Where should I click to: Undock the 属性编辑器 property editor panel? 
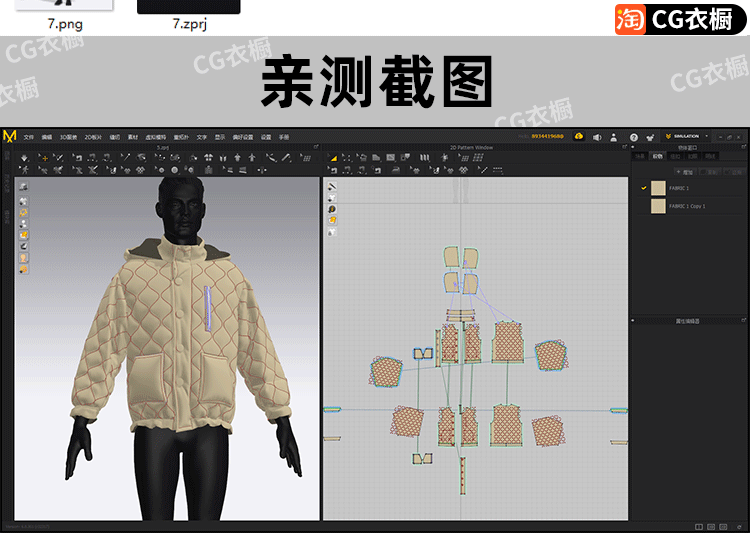(x=744, y=320)
